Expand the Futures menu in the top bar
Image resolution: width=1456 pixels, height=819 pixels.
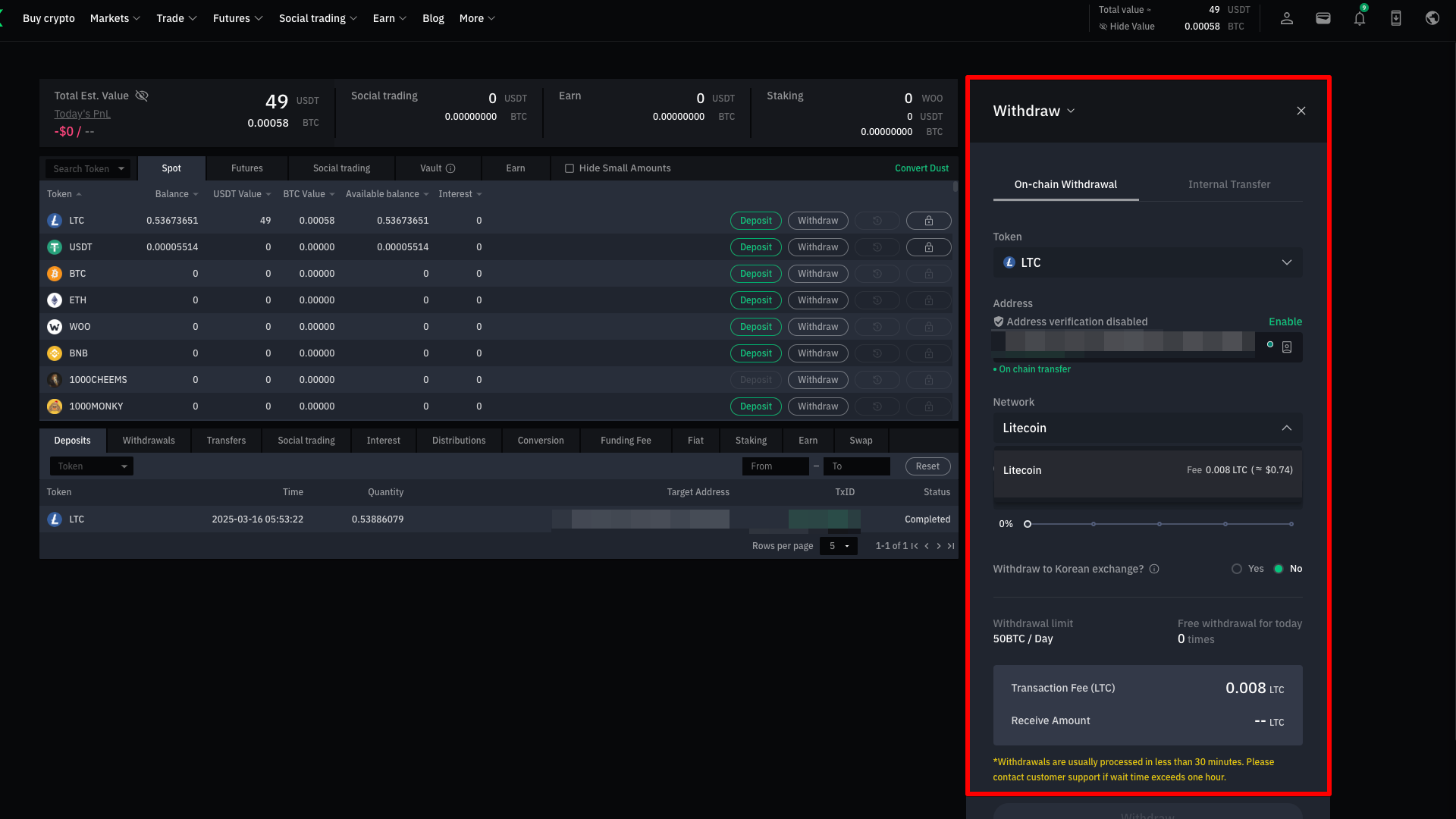238,18
